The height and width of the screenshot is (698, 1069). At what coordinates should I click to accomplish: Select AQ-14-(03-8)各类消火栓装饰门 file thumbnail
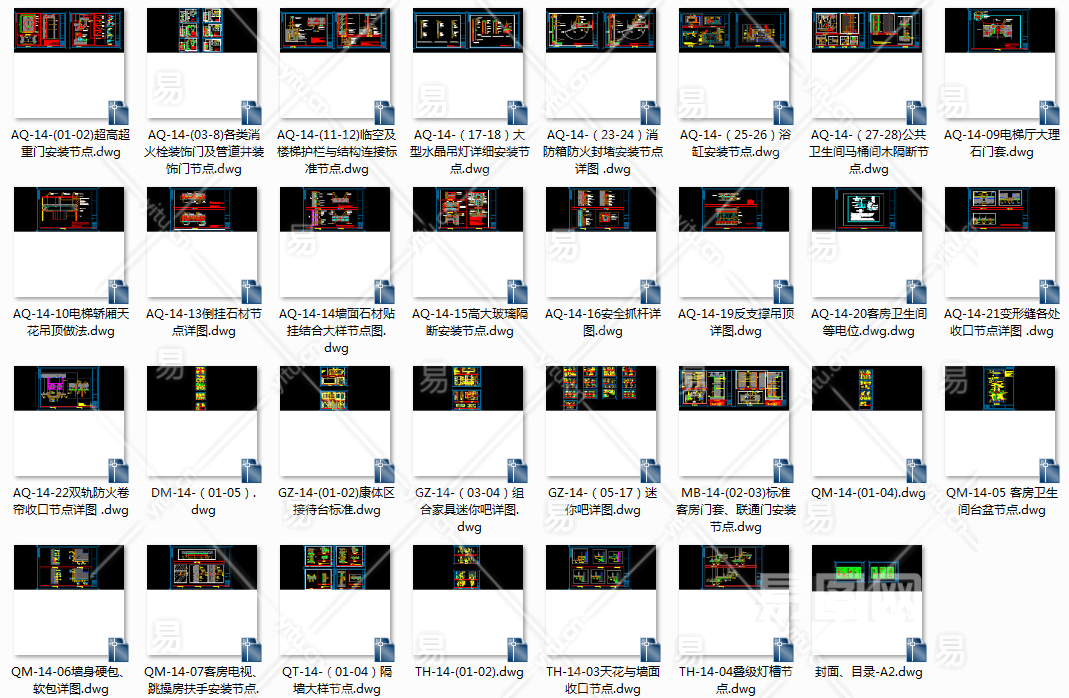click(202, 63)
